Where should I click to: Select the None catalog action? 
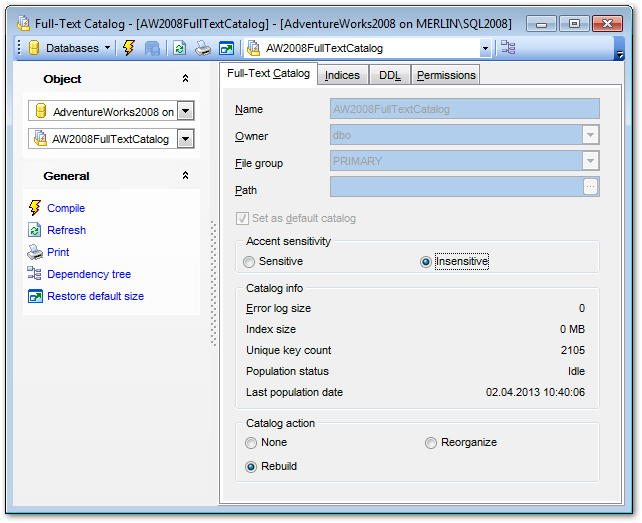tap(251, 443)
